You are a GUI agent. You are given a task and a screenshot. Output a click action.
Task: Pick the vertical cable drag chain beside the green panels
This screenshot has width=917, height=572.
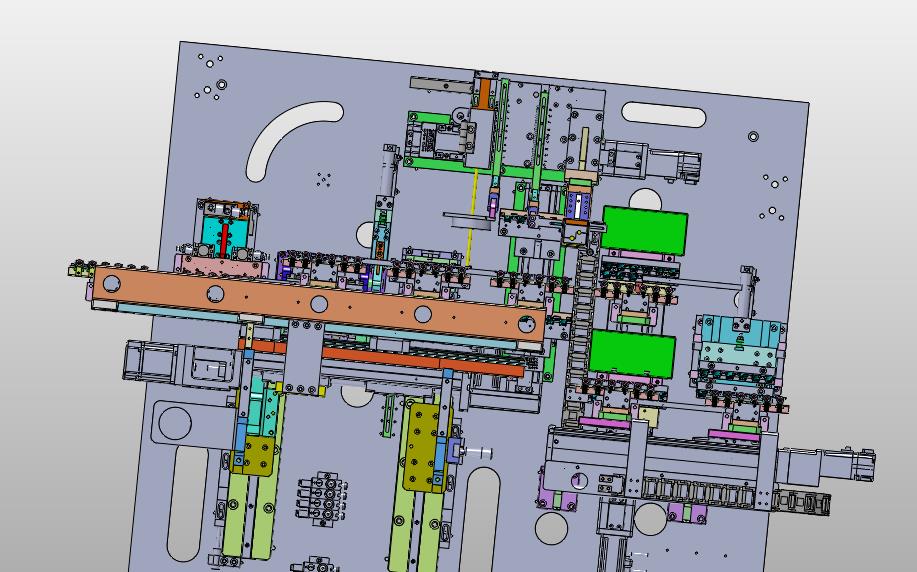pyautogui.click(x=580, y=333)
